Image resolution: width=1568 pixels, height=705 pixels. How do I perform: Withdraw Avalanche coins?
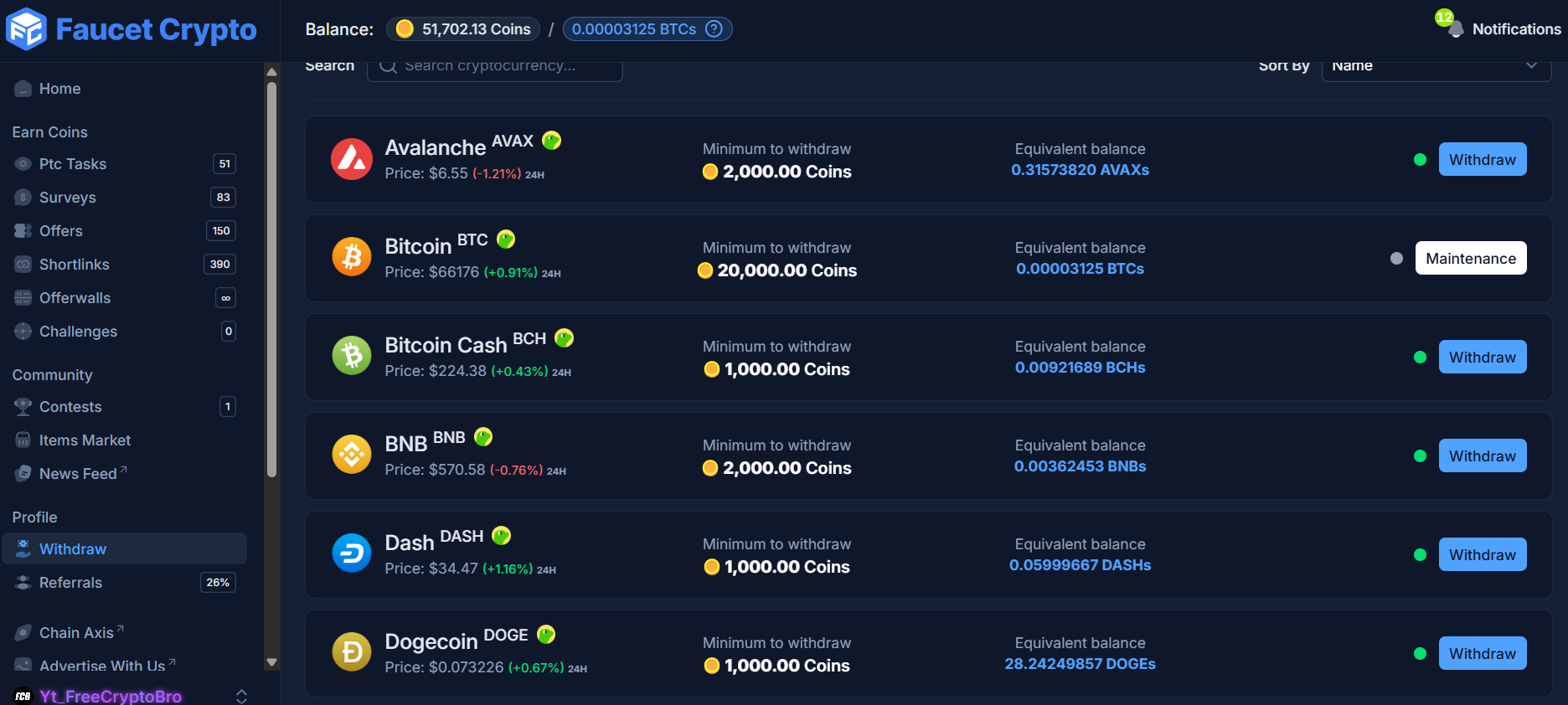tap(1483, 159)
